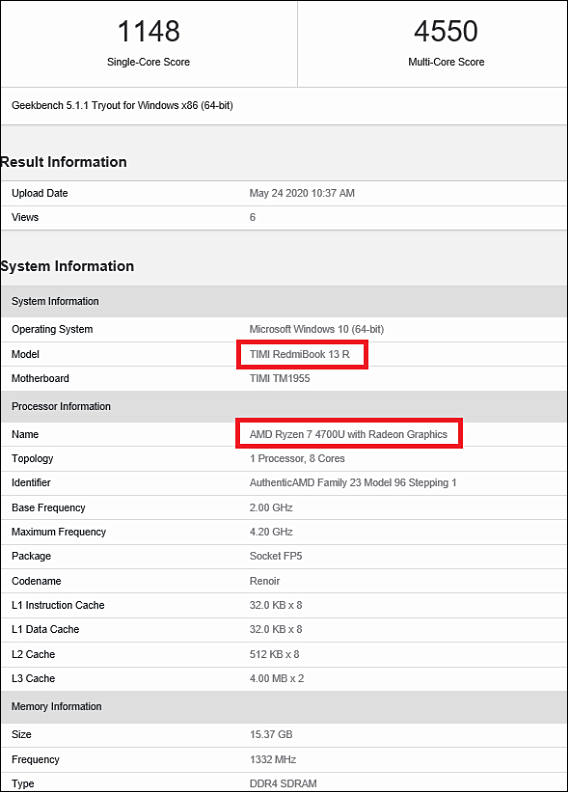
Task: Click the Single-Core Score label
Action: coord(148,62)
